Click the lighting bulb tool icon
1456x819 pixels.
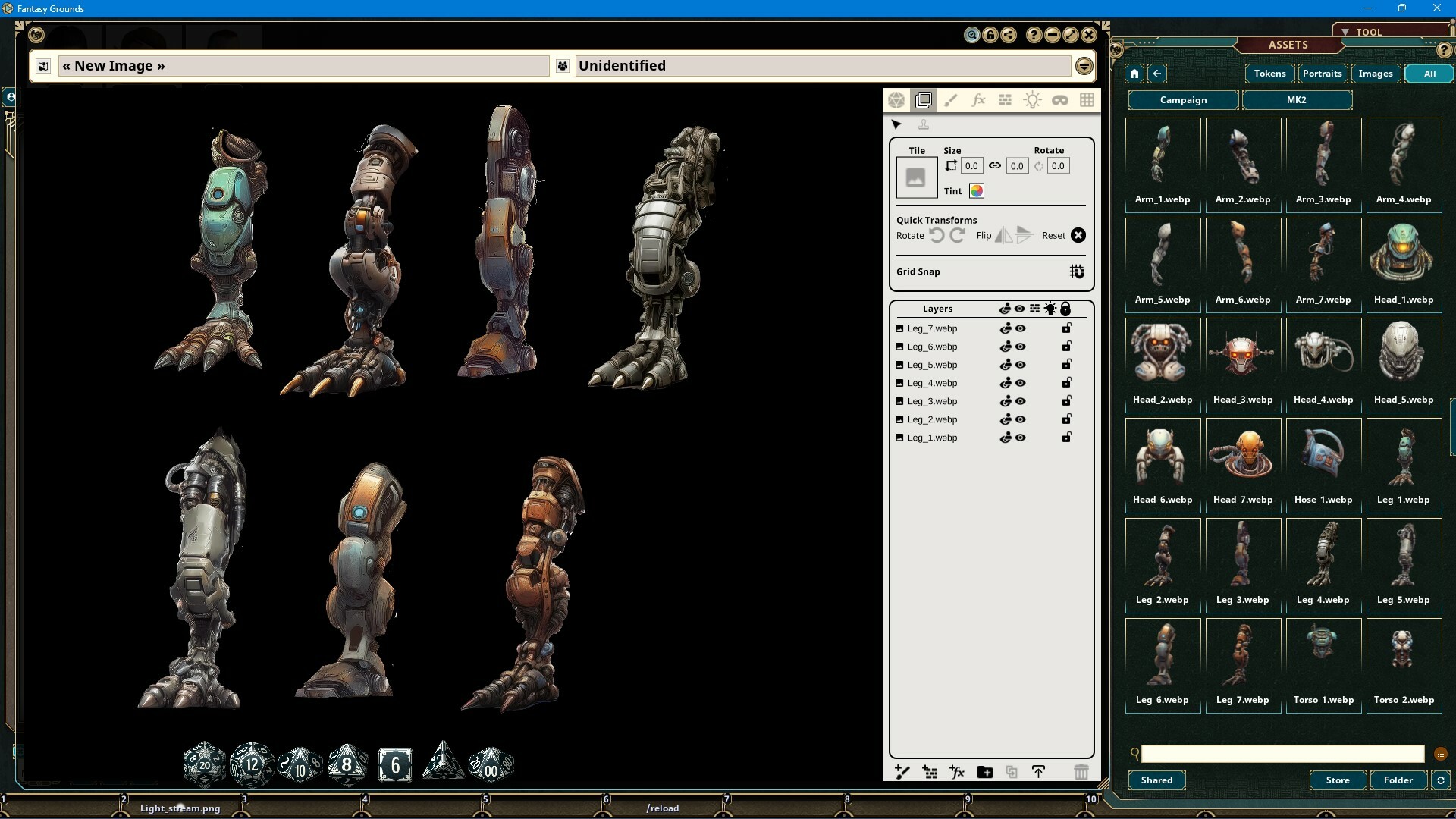tap(1032, 99)
